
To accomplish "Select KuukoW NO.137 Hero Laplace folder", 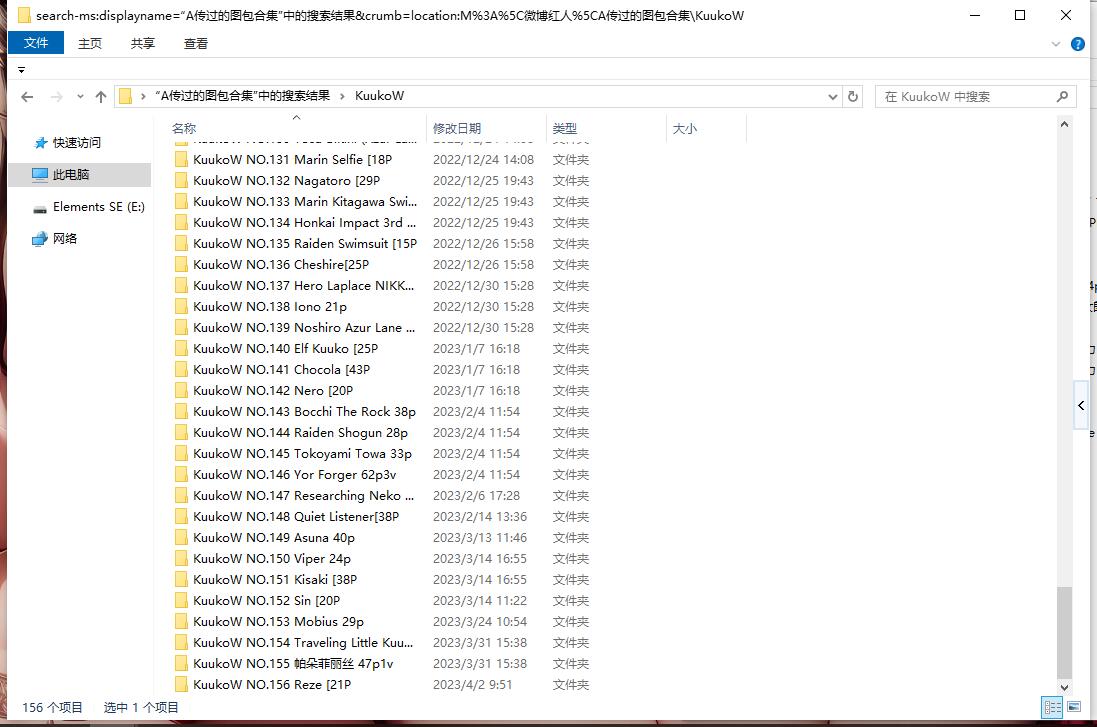I will [x=304, y=285].
